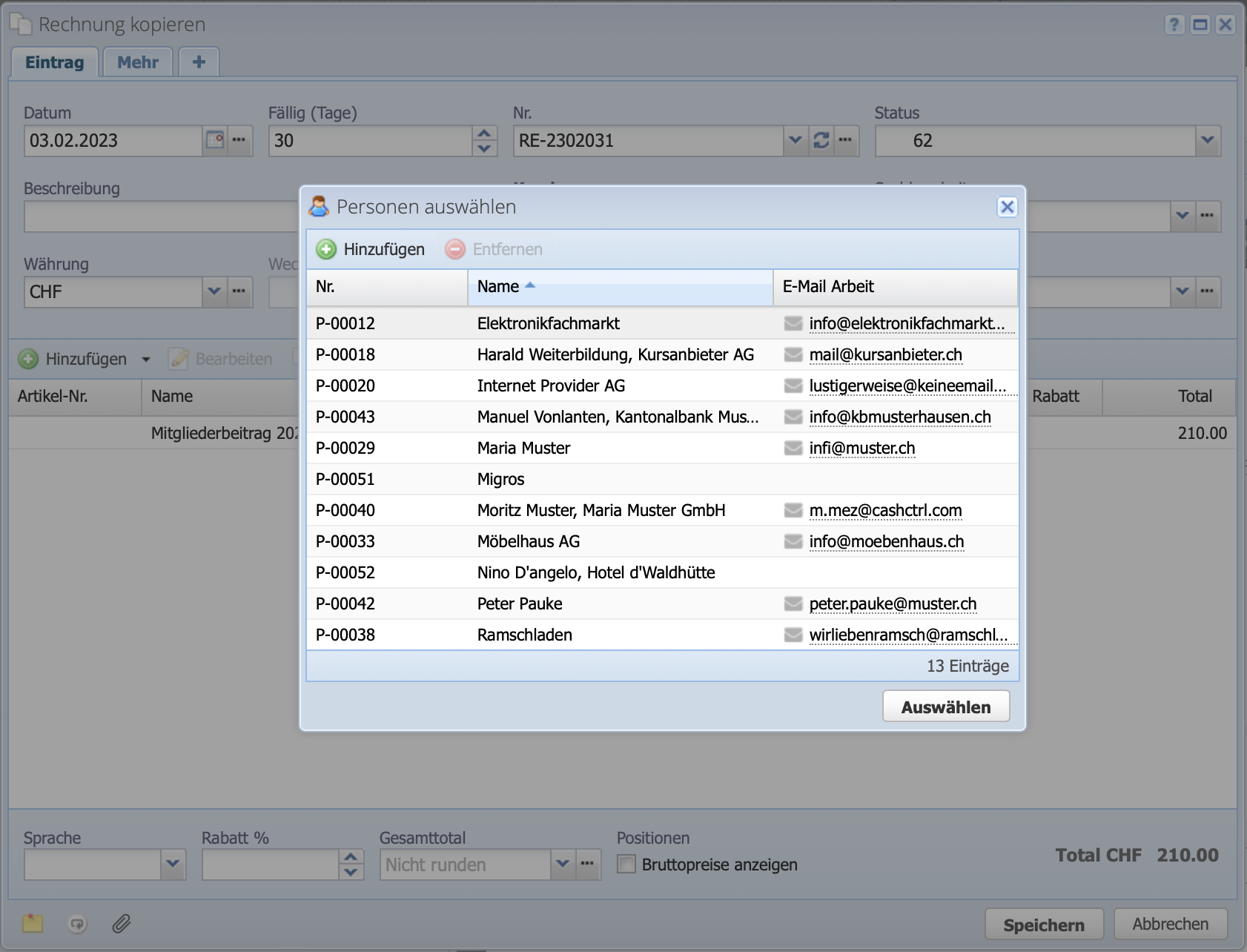Switch to the Mehr tab
Viewport: 1247px width, 952px height.
tap(138, 62)
